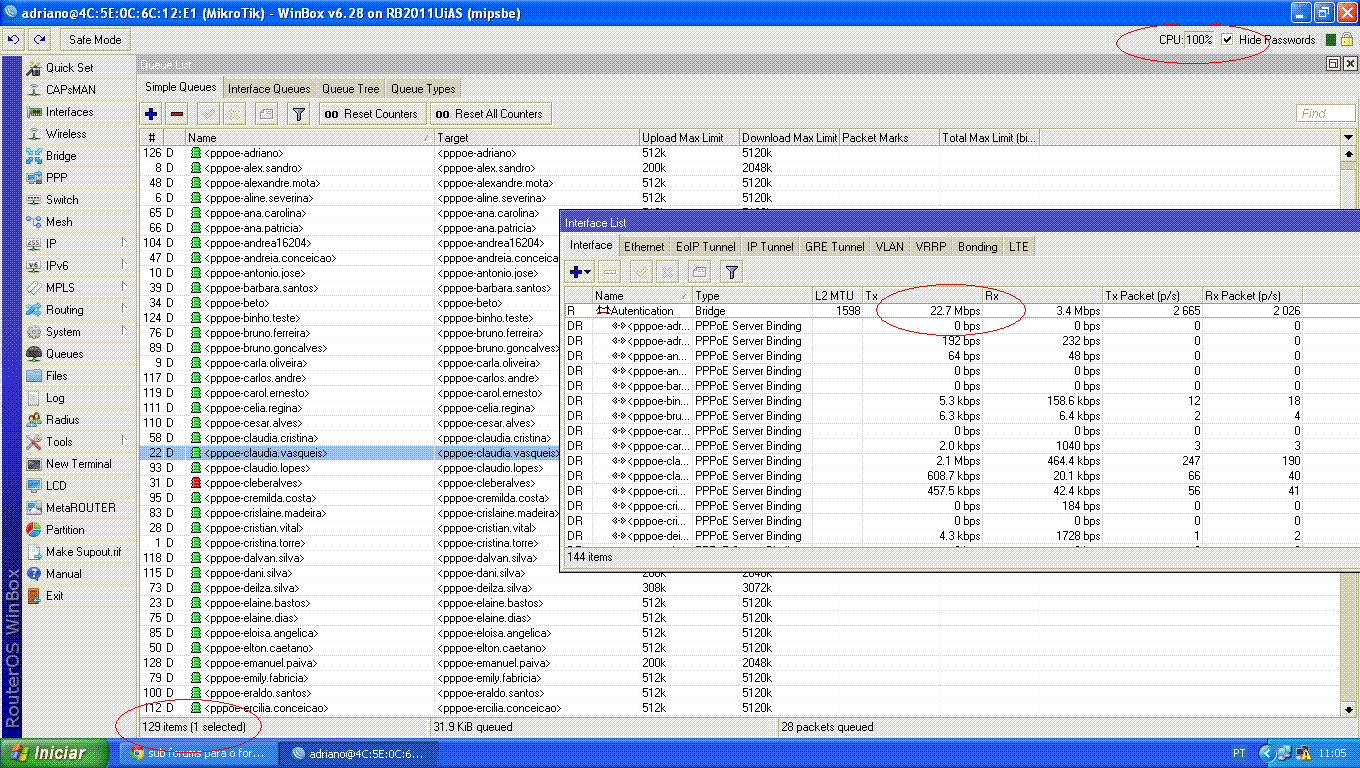Open New Terminal from the sidebar
This screenshot has width=1360, height=768.
coord(78,464)
